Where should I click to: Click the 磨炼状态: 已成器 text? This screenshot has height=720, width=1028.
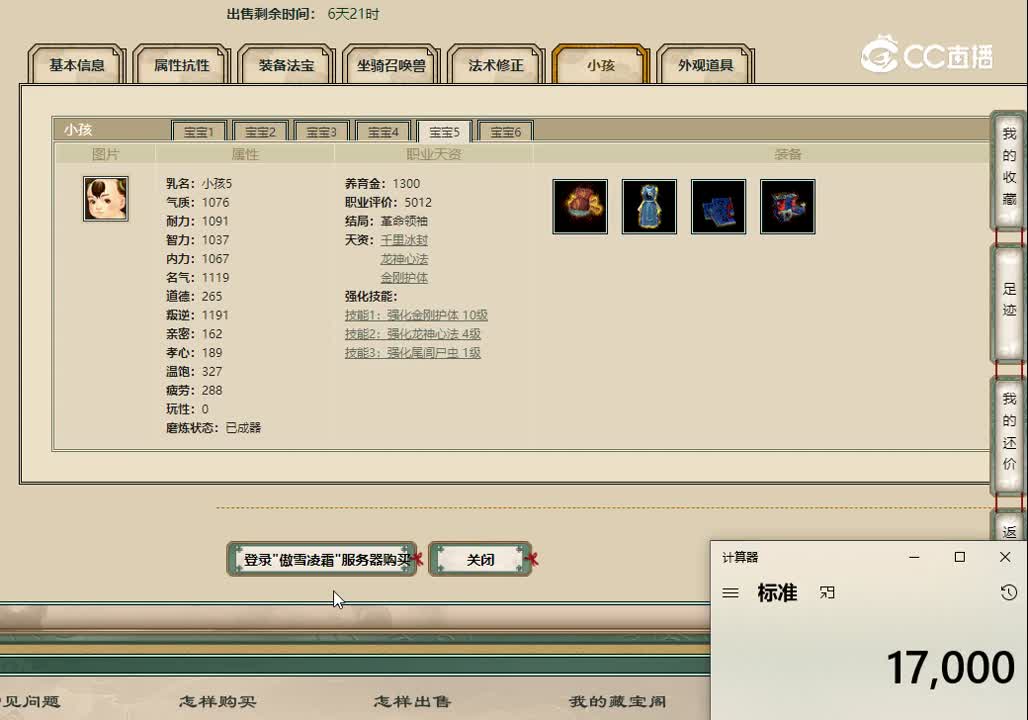click(x=214, y=428)
